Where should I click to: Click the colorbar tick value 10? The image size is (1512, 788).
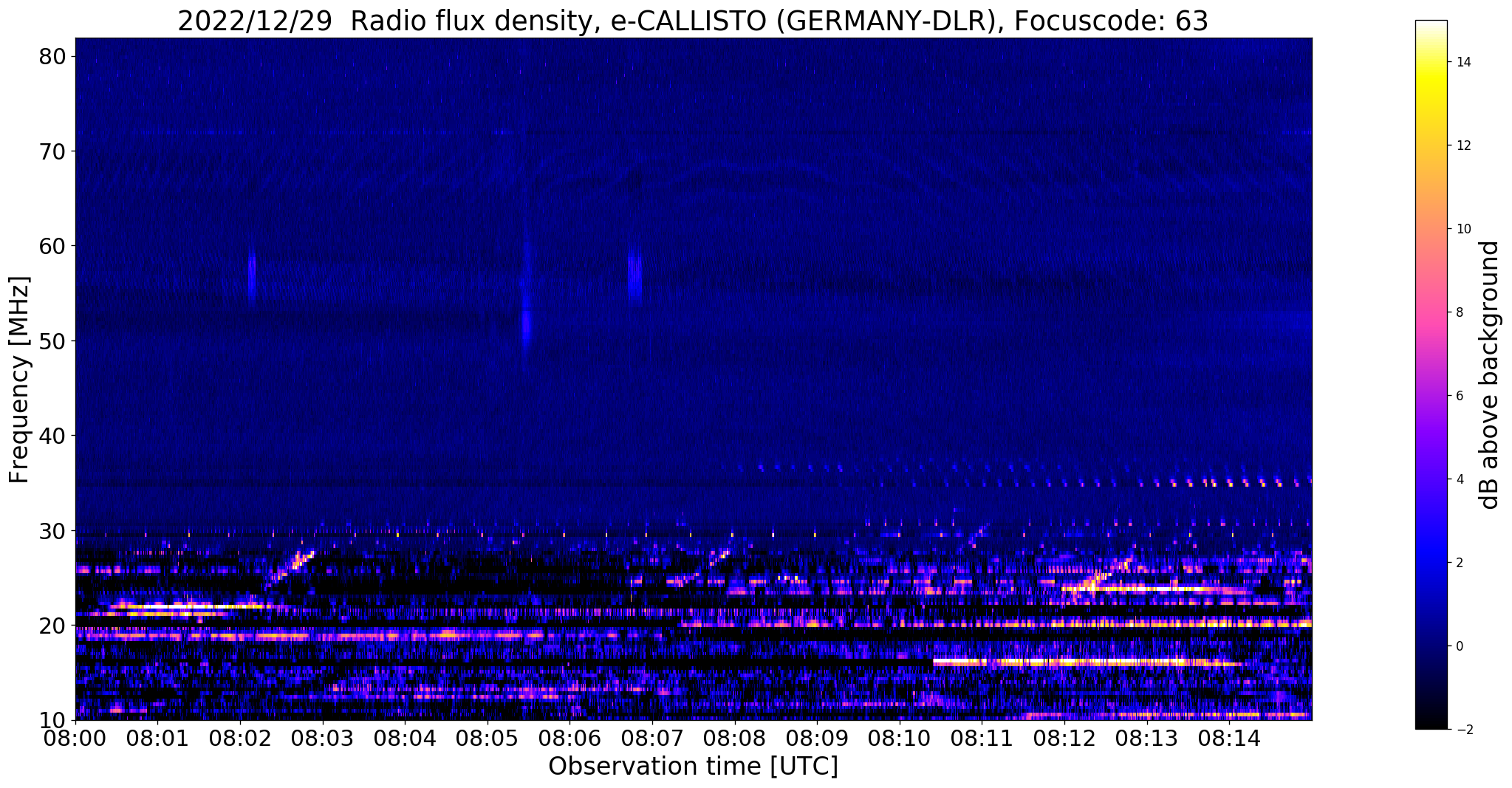click(x=1463, y=229)
